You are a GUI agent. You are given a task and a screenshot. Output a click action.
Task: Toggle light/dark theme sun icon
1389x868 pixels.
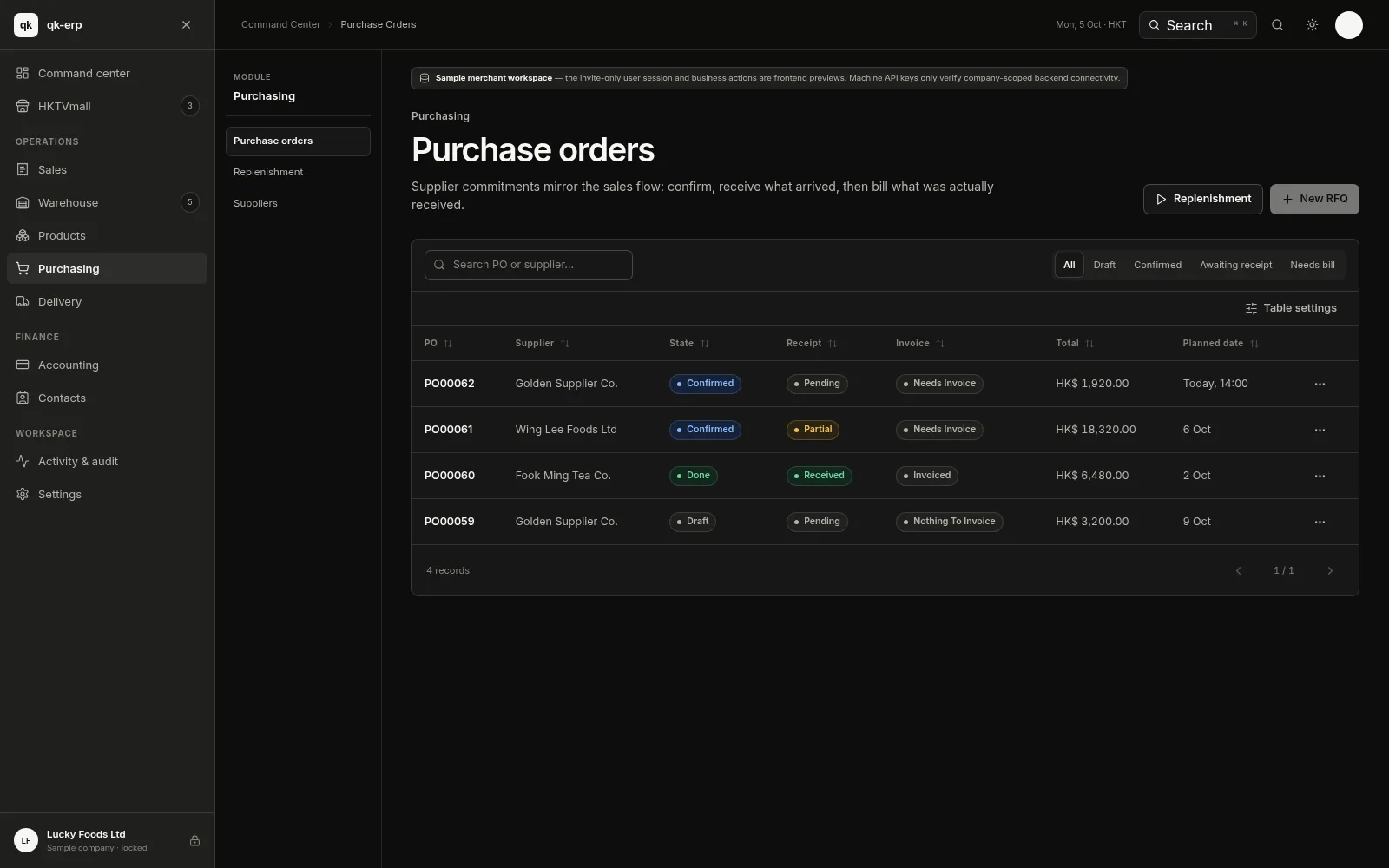tap(1312, 25)
